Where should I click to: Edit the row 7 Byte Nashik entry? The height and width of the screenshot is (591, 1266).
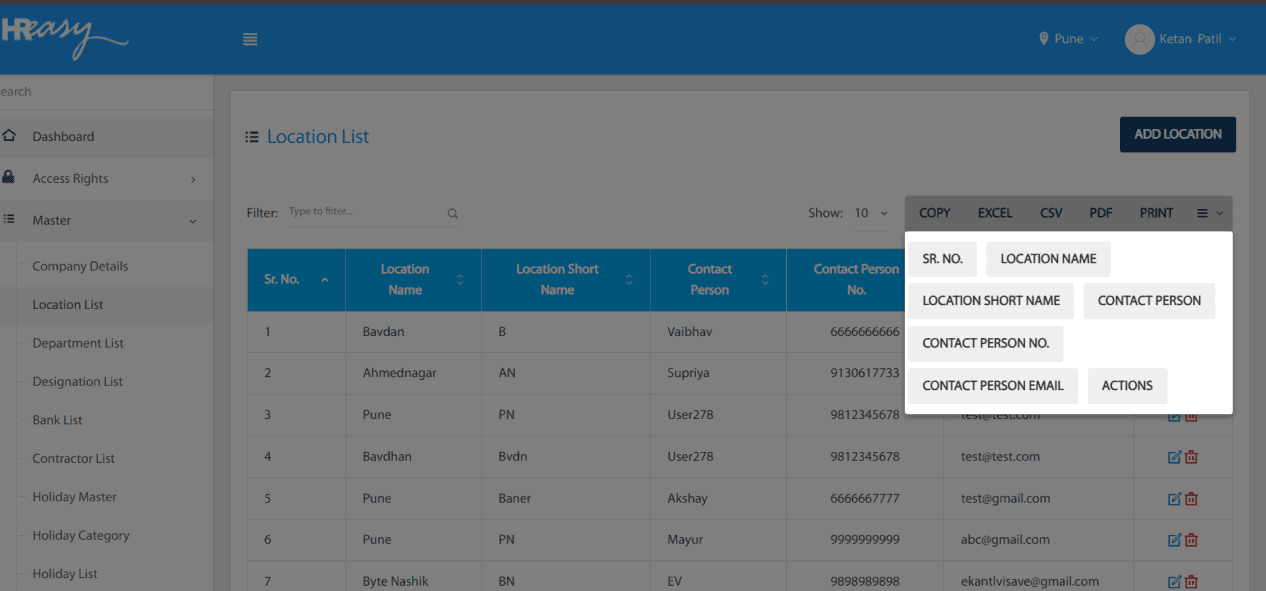1174,581
